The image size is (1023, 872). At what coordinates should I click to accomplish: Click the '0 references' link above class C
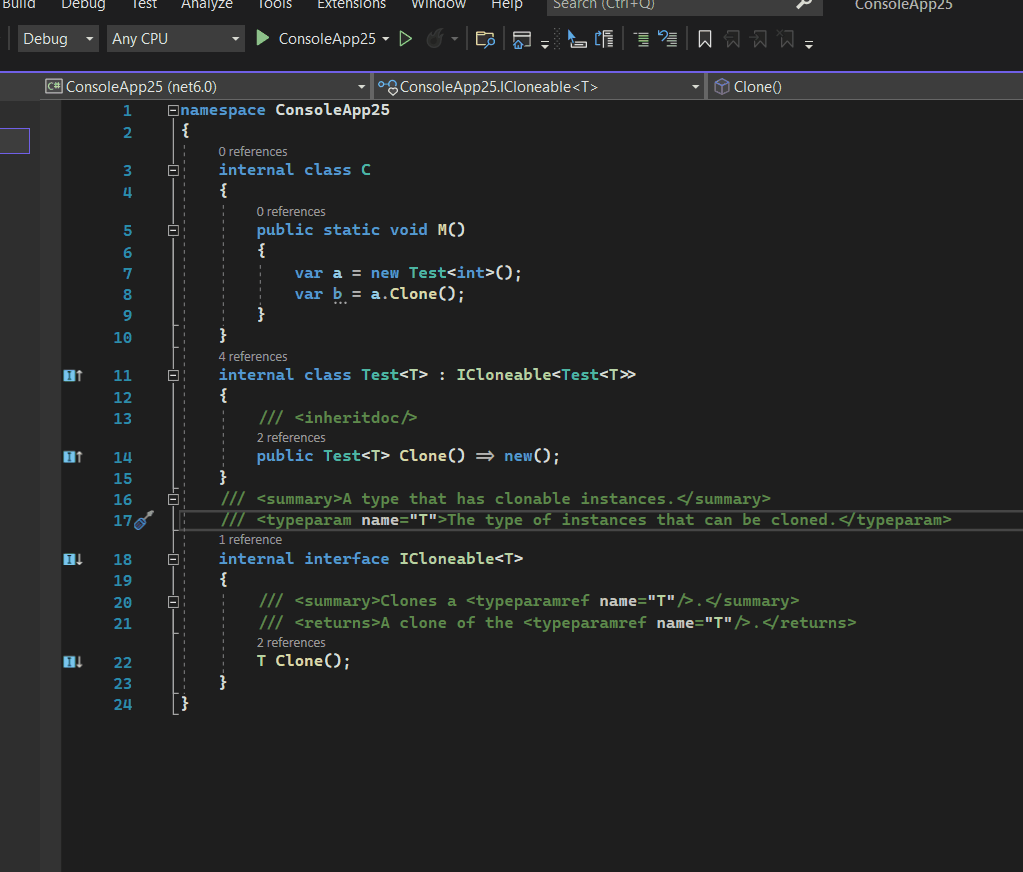coord(252,151)
